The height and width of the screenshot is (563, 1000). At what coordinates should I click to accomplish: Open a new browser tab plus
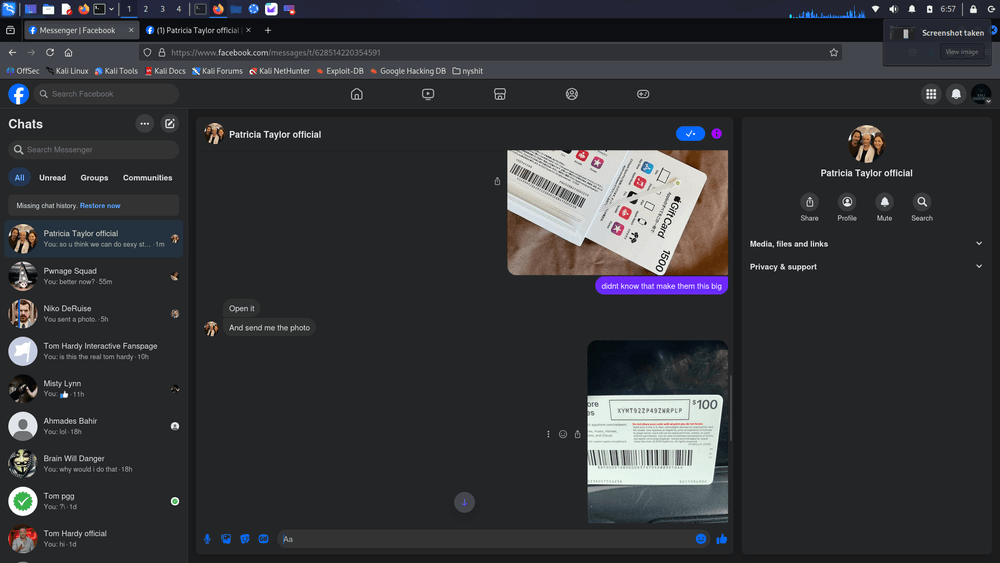(x=268, y=30)
